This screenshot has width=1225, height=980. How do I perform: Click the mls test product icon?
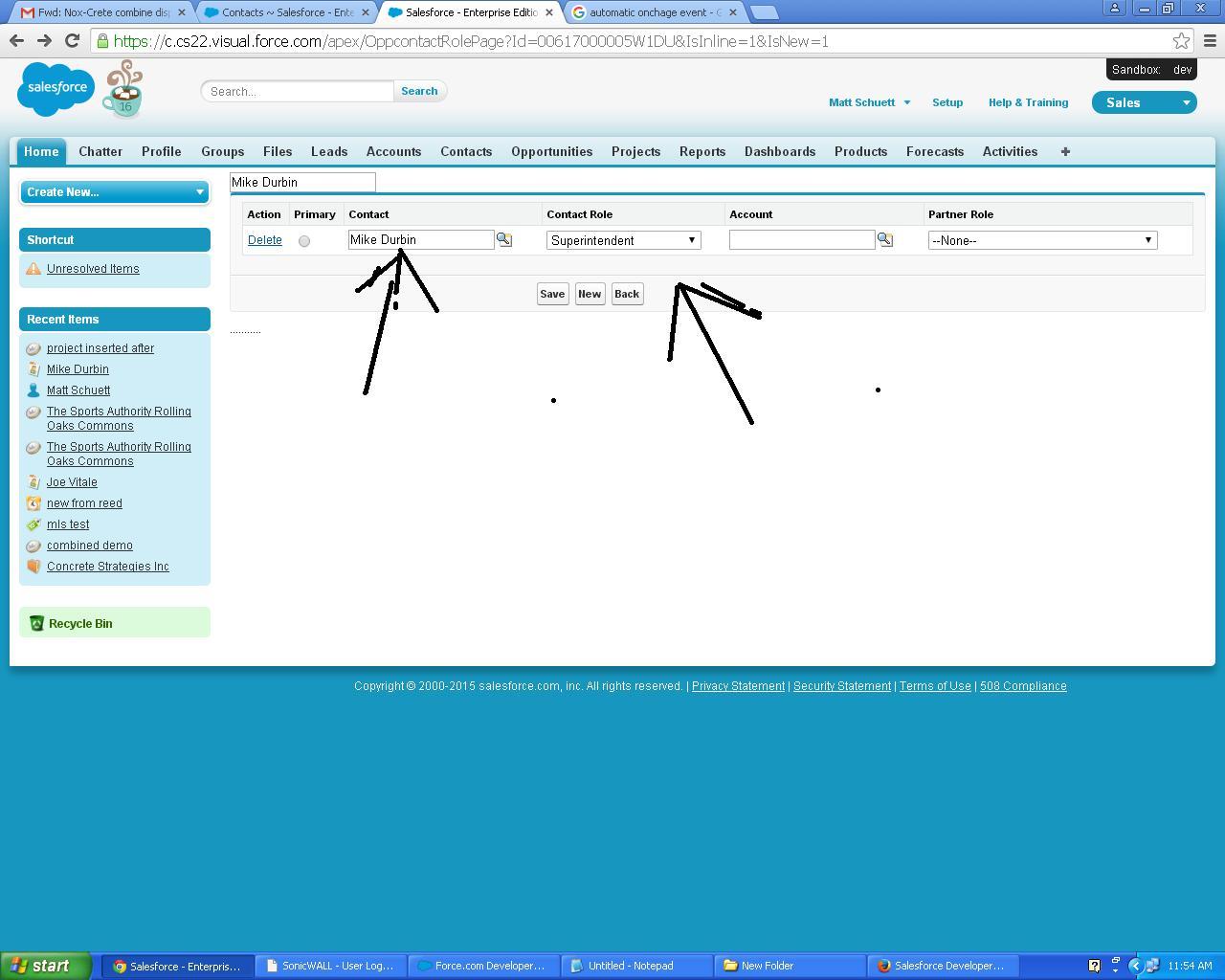(x=33, y=524)
